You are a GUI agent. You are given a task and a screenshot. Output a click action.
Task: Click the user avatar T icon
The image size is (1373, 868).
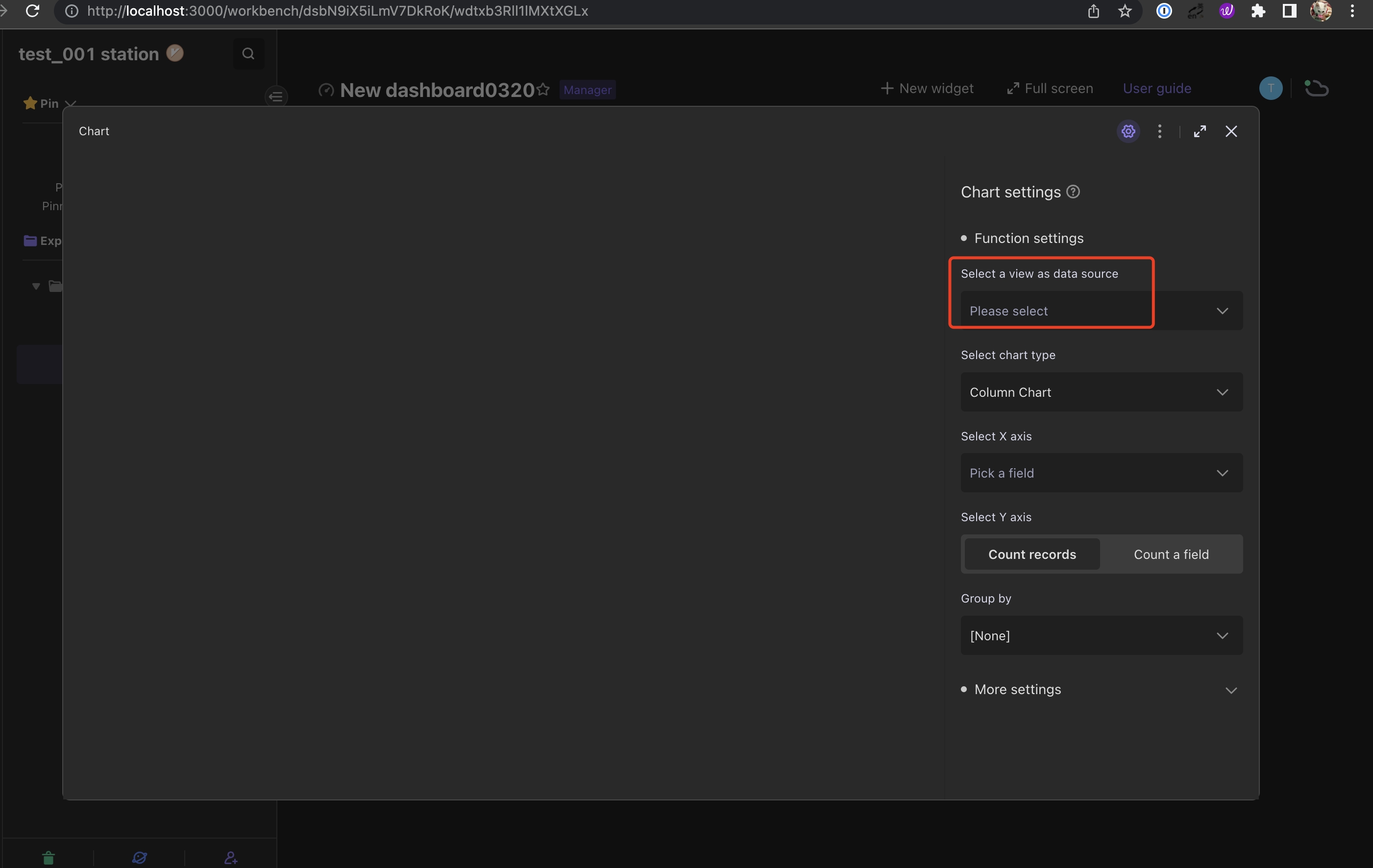[x=1271, y=88]
